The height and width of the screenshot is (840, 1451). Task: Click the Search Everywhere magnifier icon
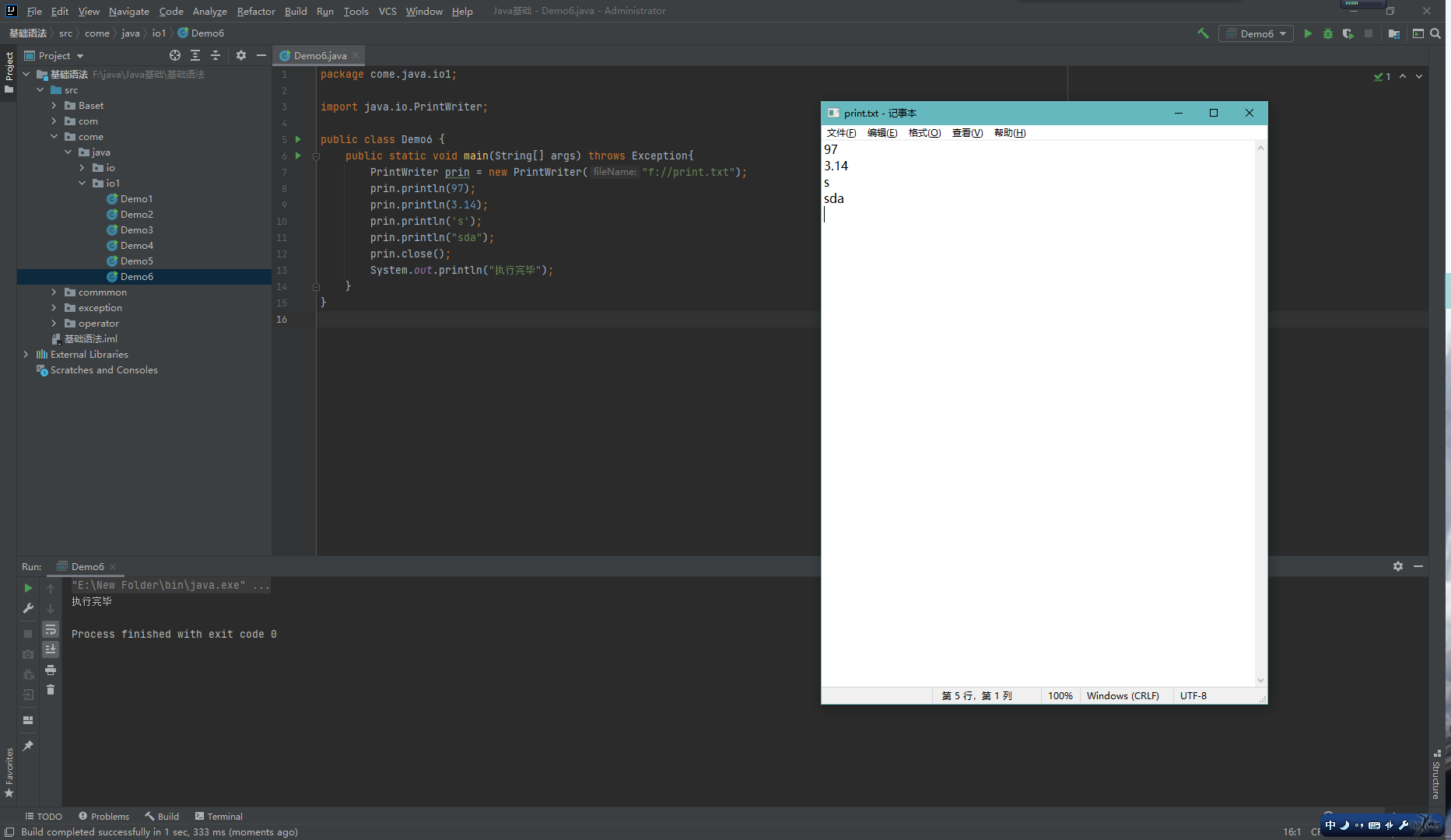click(x=1435, y=33)
